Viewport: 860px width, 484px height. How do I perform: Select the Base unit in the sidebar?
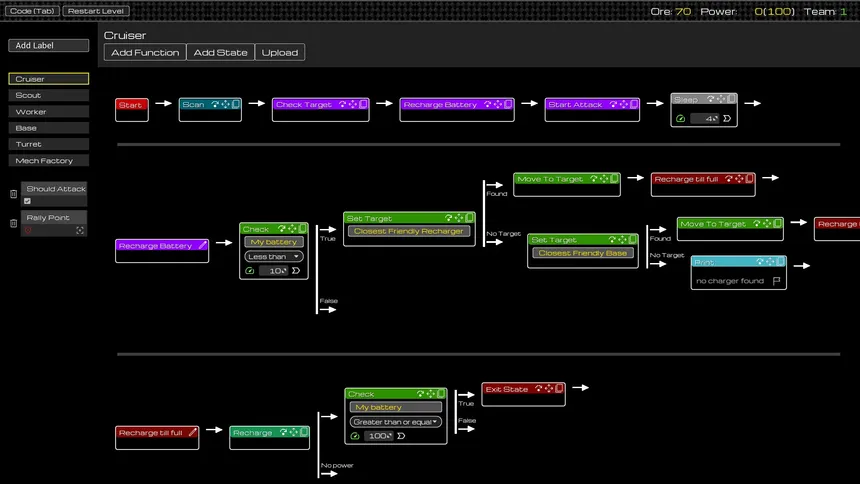(x=49, y=128)
